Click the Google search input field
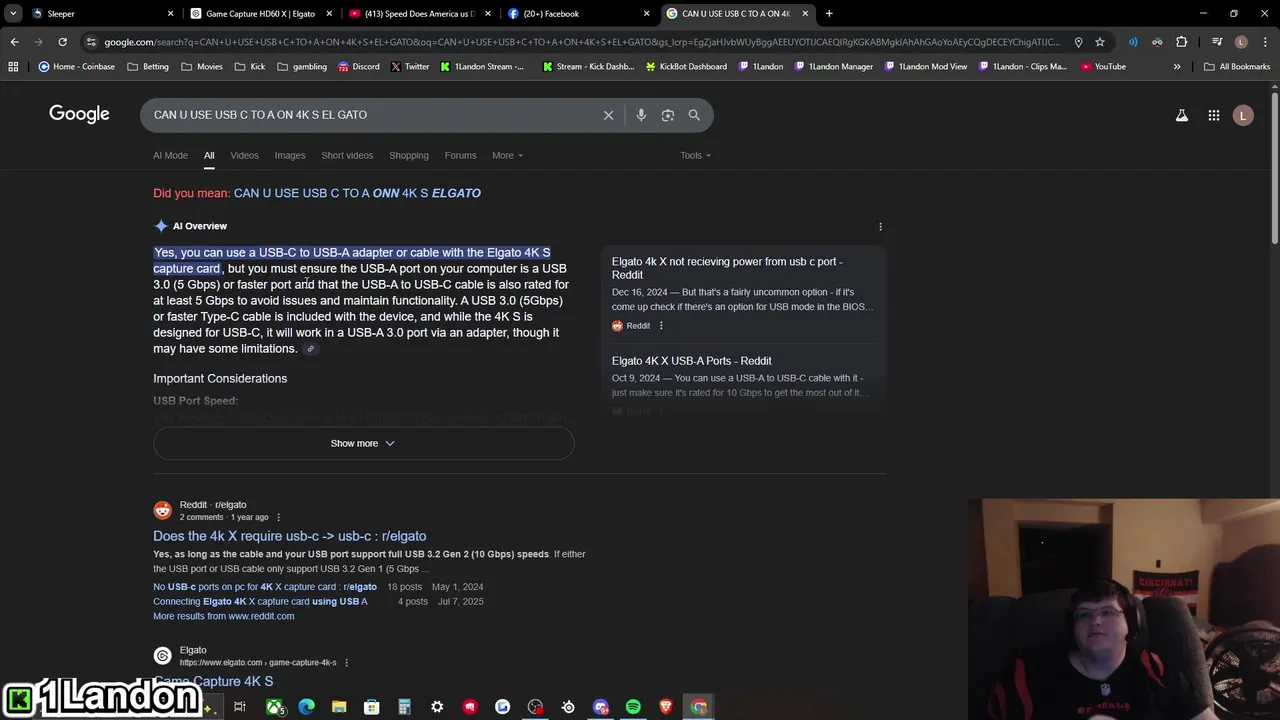Viewport: 1280px width, 720px height. [375, 115]
